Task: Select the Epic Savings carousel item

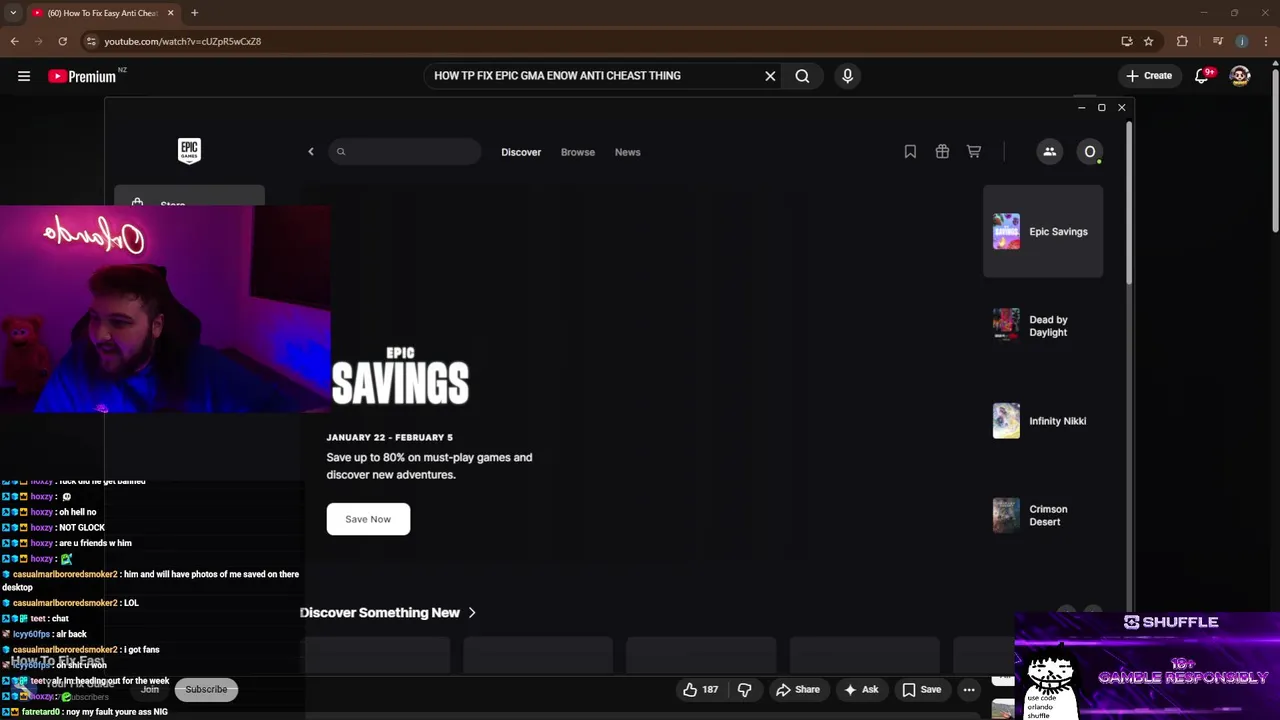Action: point(1043,232)
